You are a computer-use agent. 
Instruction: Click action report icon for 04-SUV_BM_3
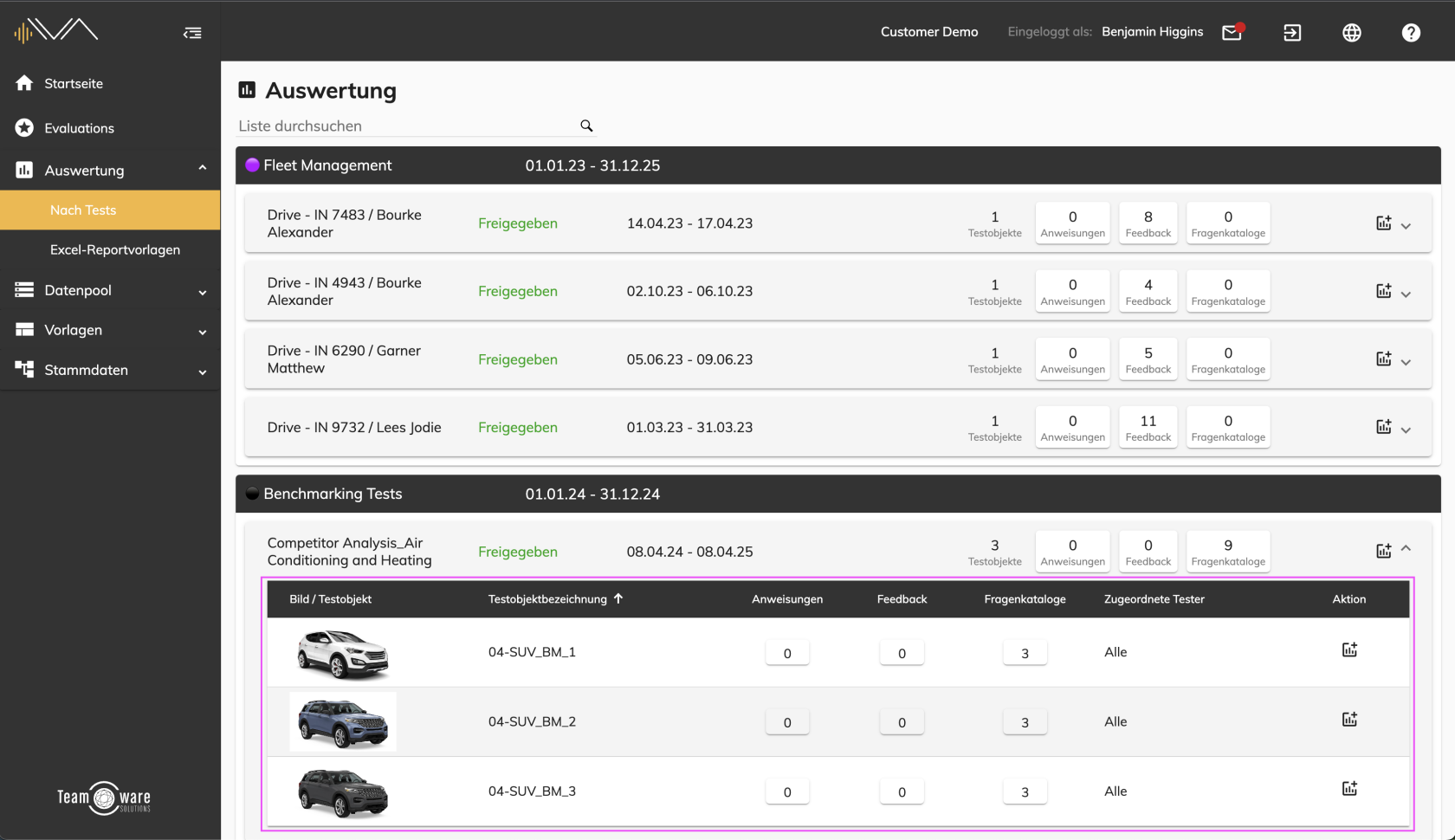pos(1349,788)
